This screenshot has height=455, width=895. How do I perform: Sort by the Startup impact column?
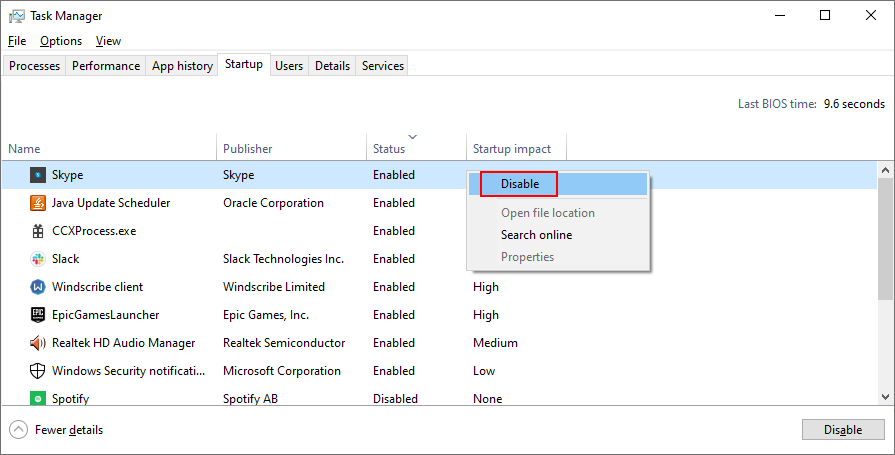click(x=511, y=149)
